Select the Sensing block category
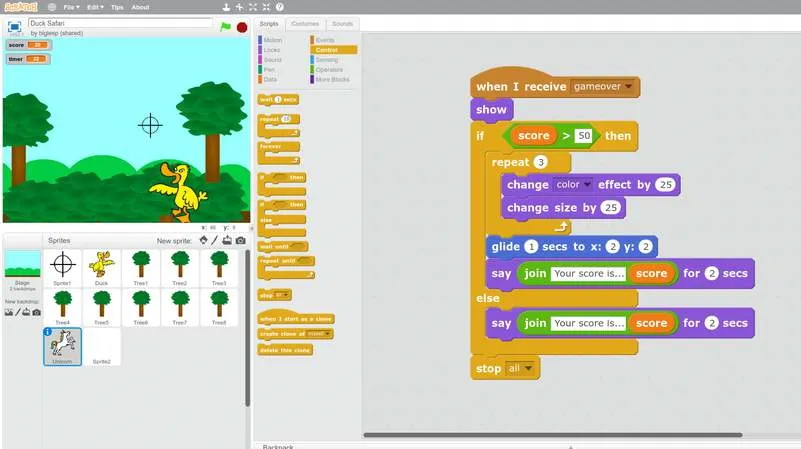The width and height of the screenshot is (801, 449). click(327, 59)
